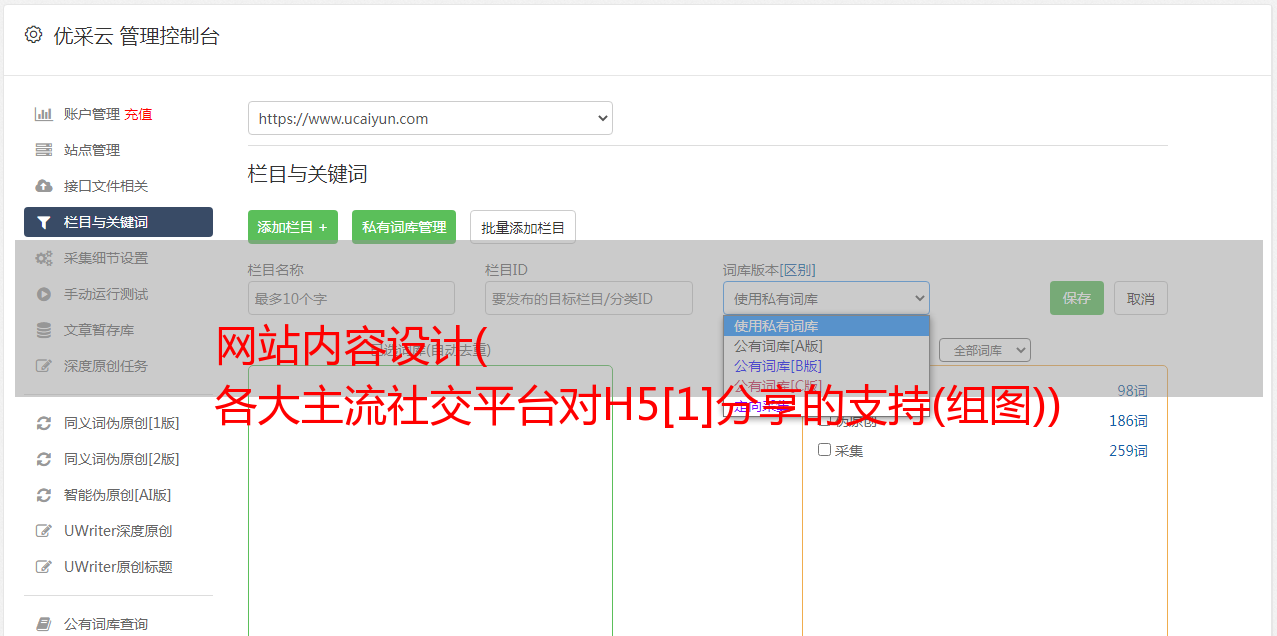This screenshot has height=636, width=1277.
Task: Open UWriter深度原创 tool
Action: [118, 531]
